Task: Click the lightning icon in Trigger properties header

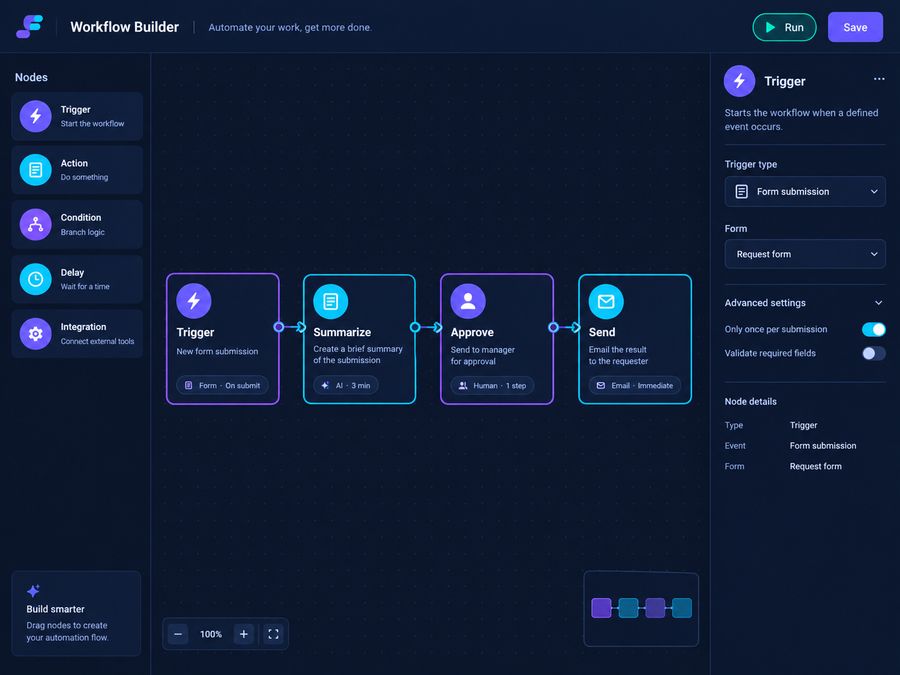Action: 739,81
